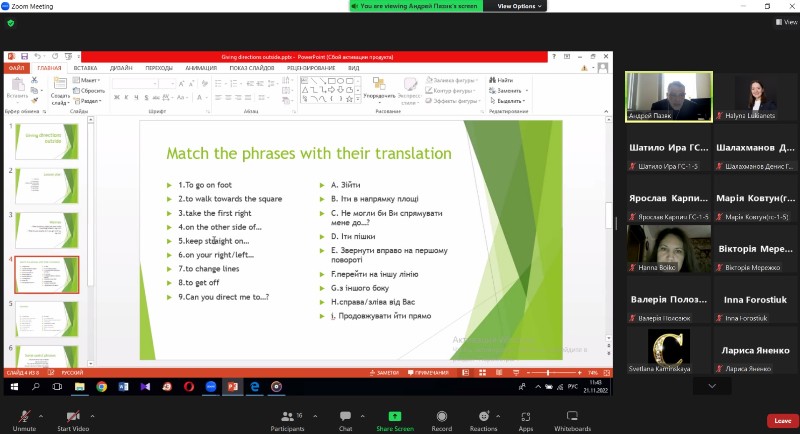Image resolution: width=800 pixels, height=434 pixels.
Task: Select Hanna Boiko's video tile
Action: (668, 248)
